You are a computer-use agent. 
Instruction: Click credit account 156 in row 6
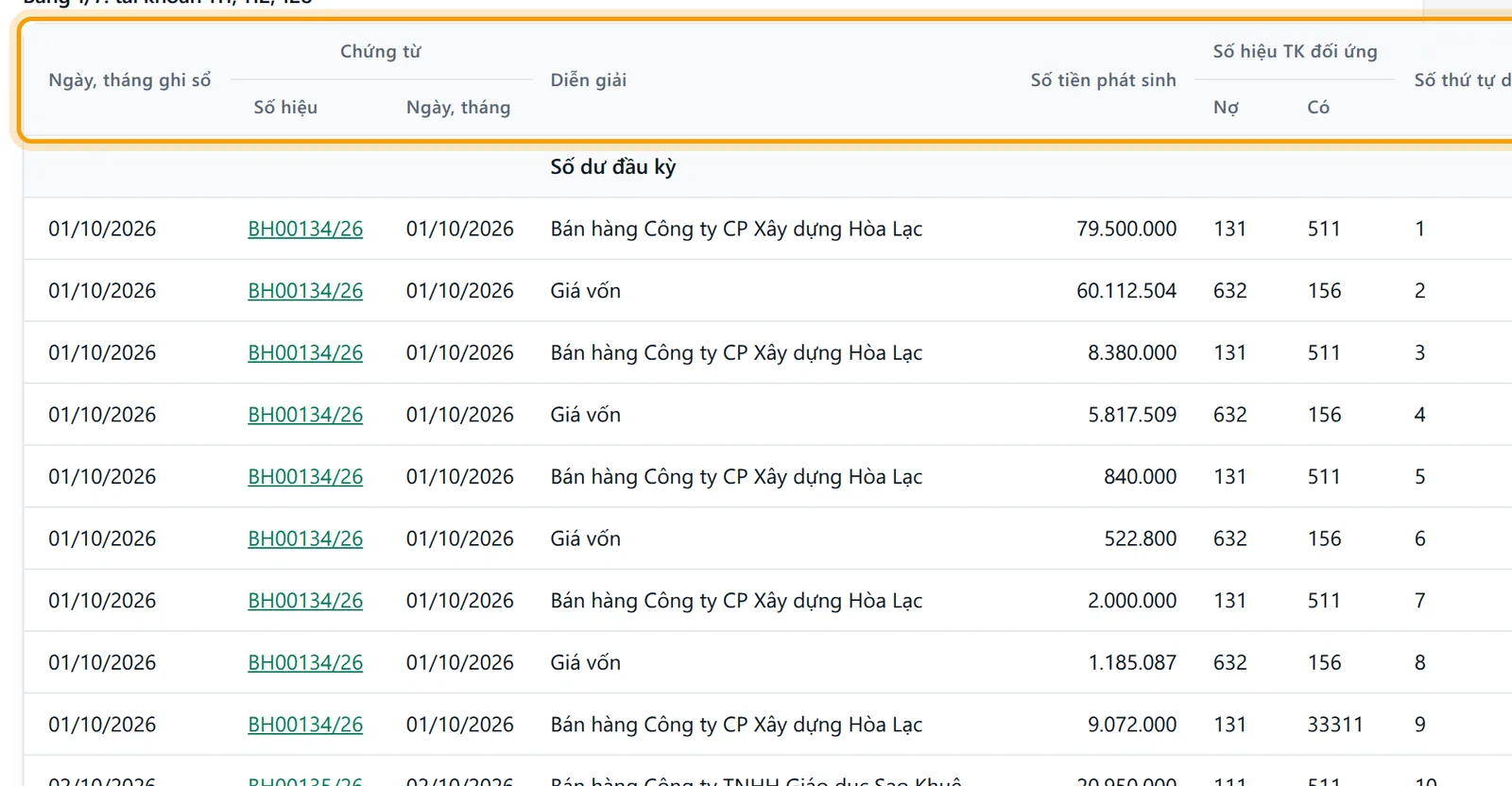[1324, 538]
